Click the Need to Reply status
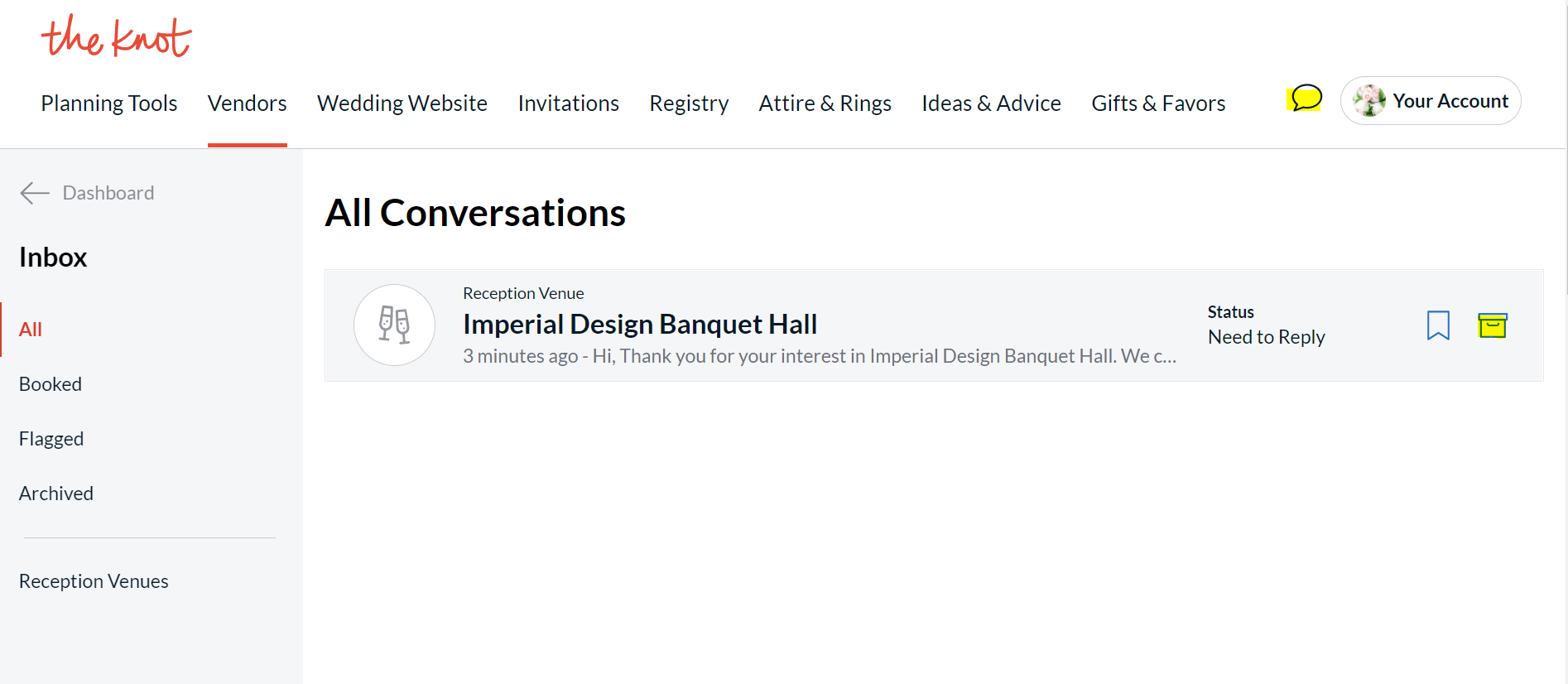Screen dimensions: 1568x684 pos(1267,337)
